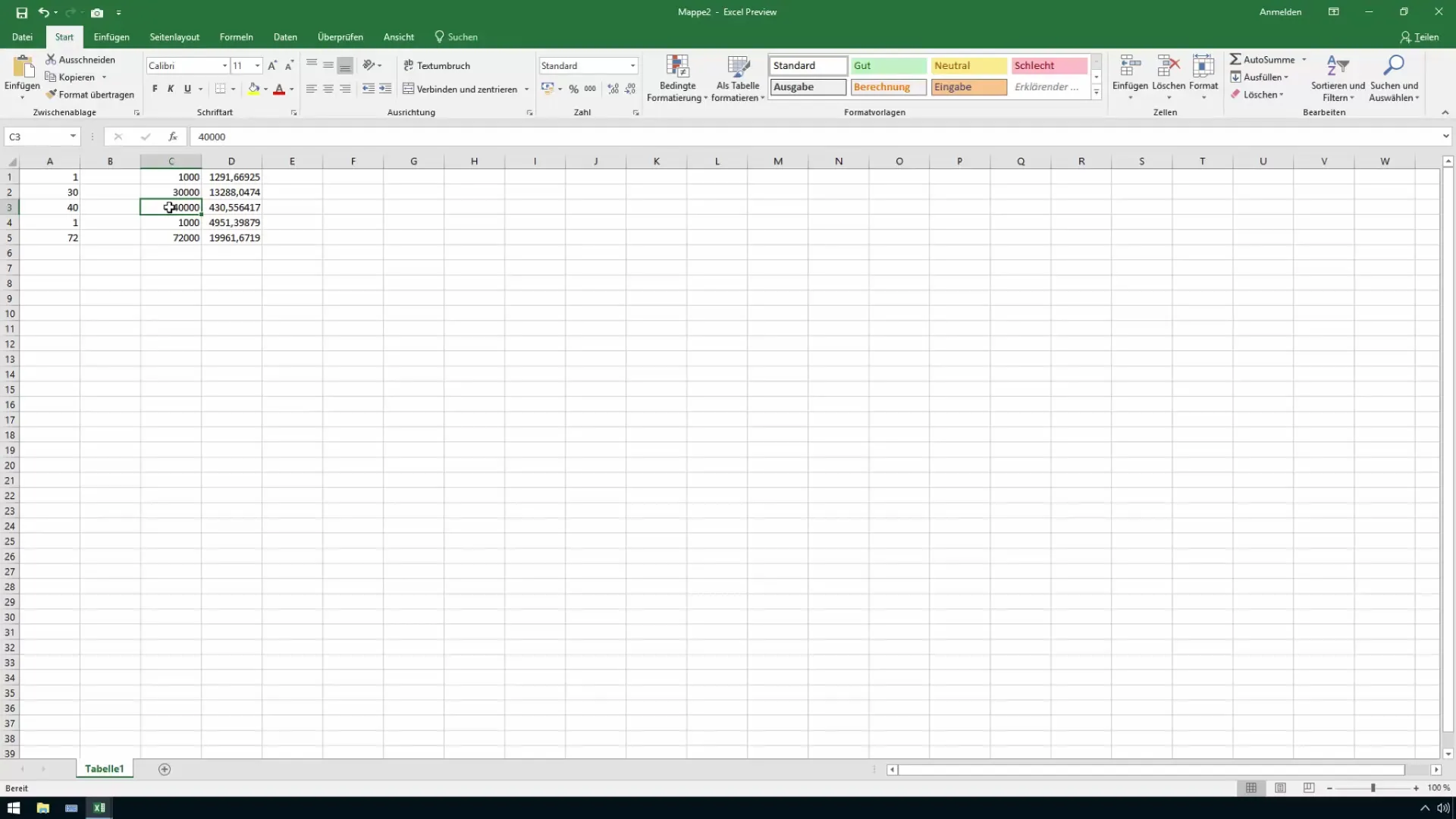Click the Teilen share button
The width and height of the screenshot is (1456, 819).
point(1419,36)
